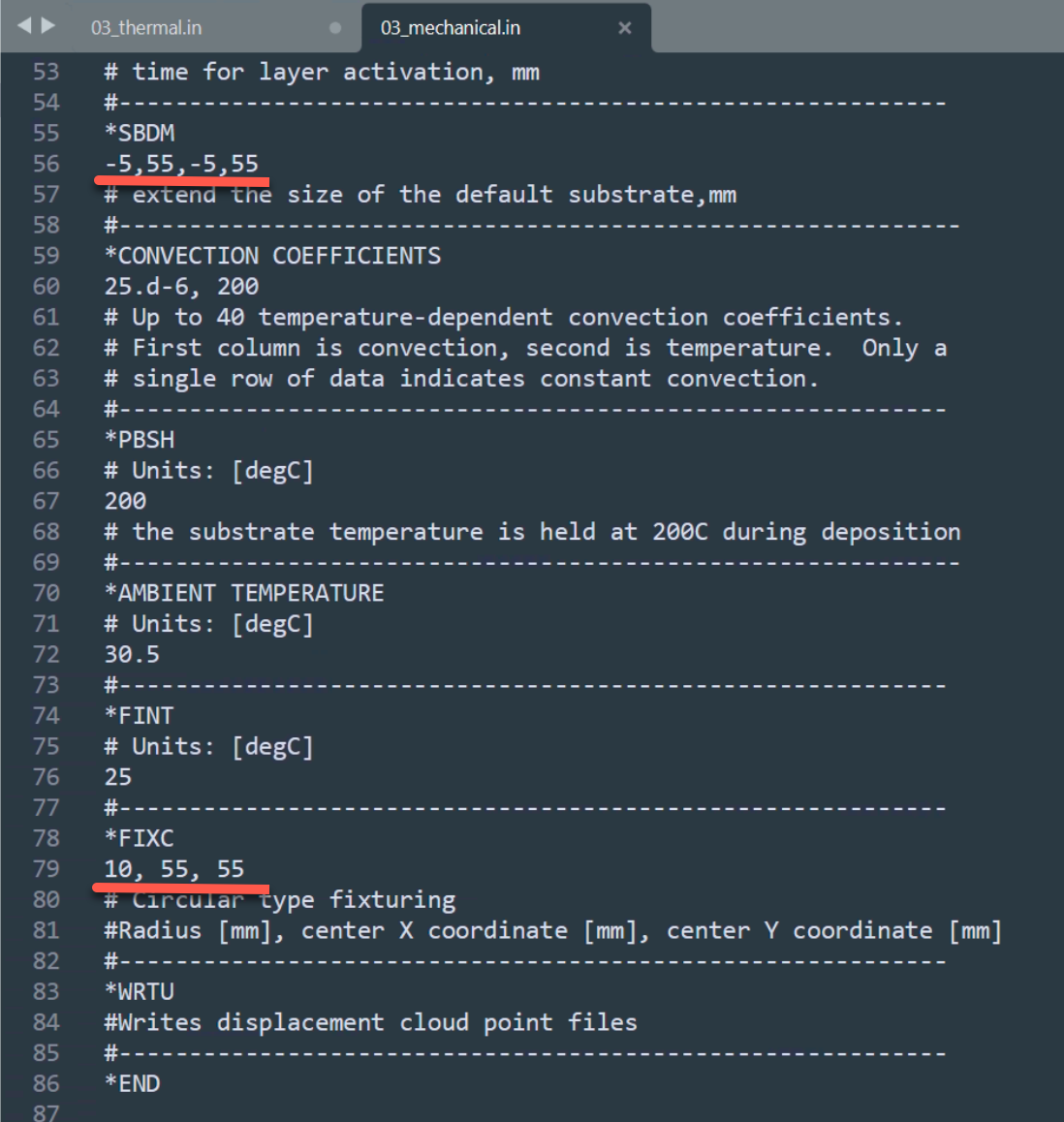Place cursor in FIXC values 10, 55, 55

click(x=173, y=869)
